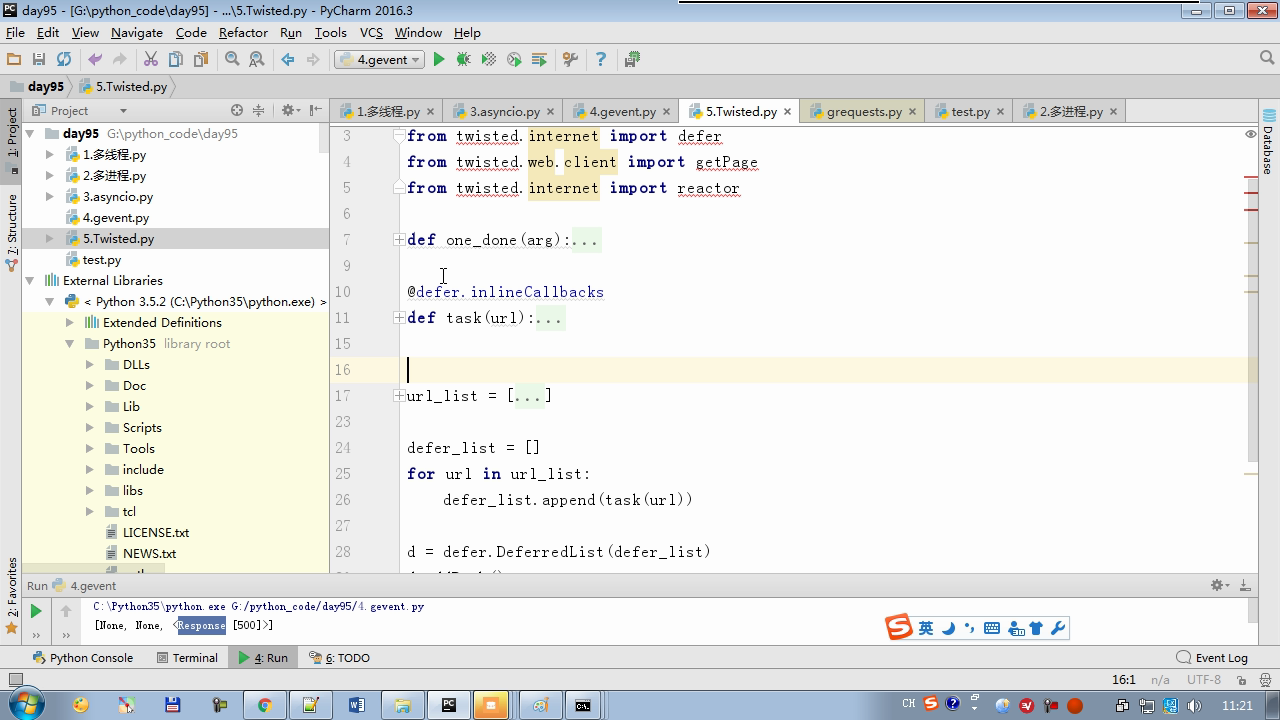This screenshot has height=720, width=1280.
Task: Toggle the 1: Project side tool window
Action: pyautogui.click(x=12, y=133)
